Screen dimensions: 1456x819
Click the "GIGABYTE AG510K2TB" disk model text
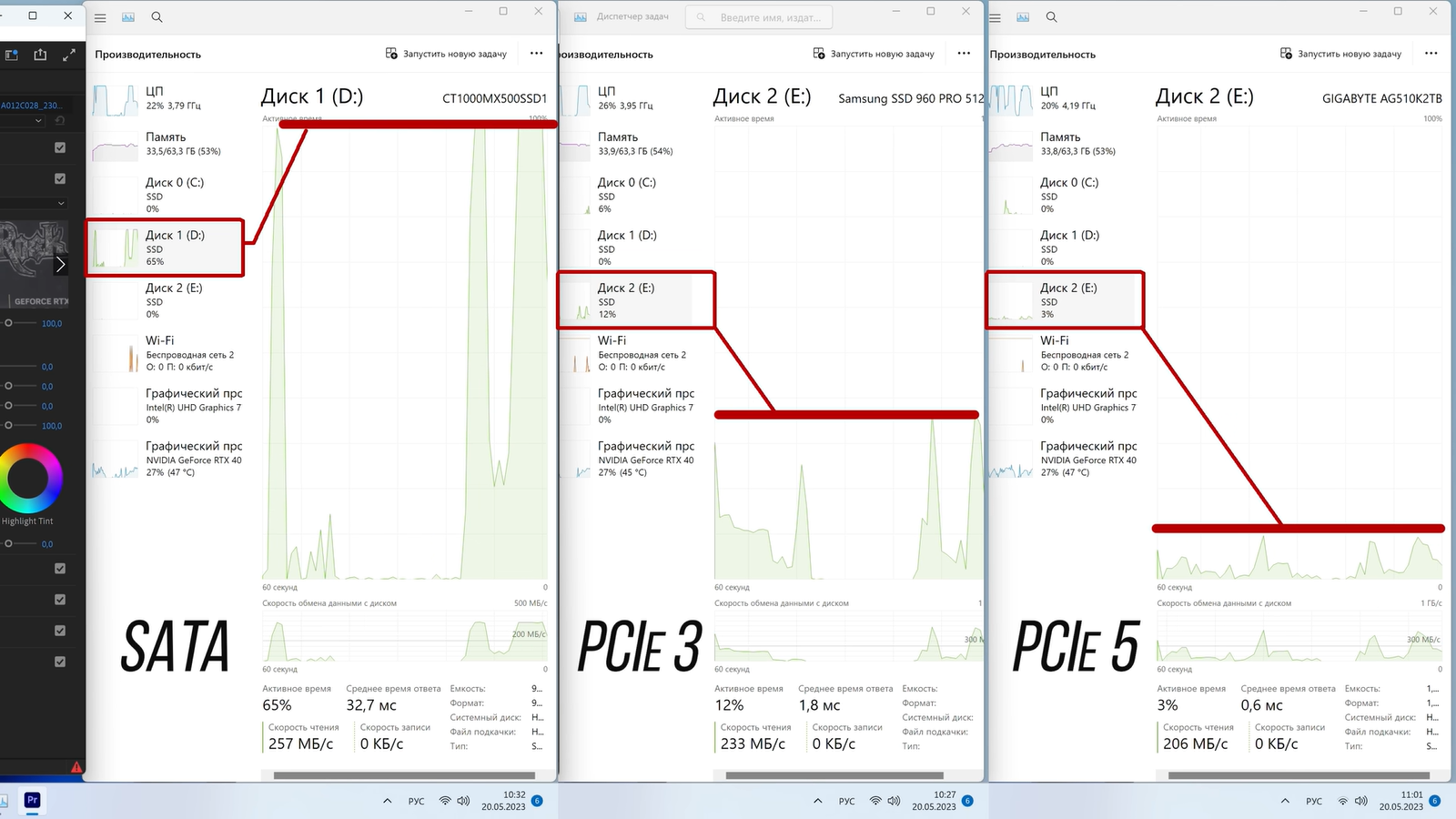(1382, 98)
